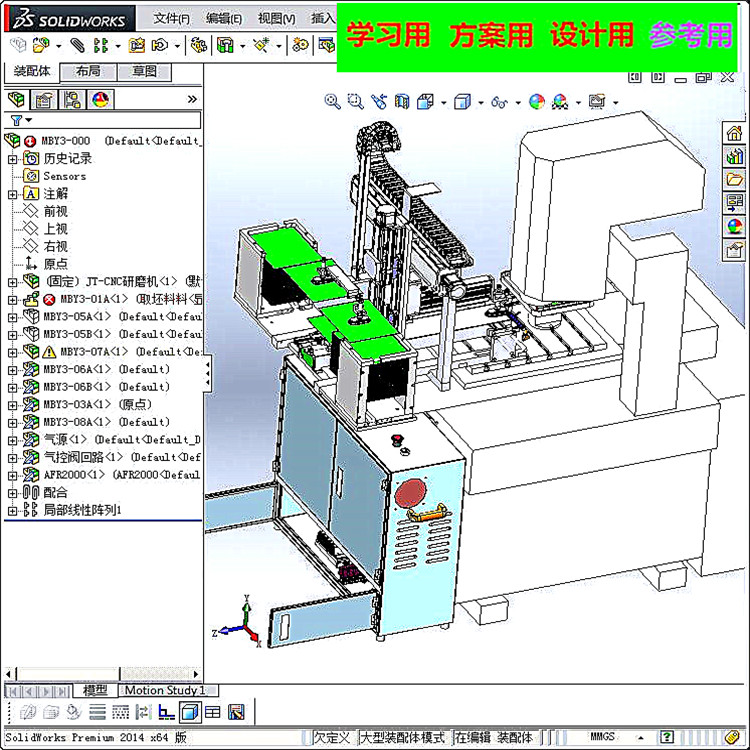Viewport: 750px width, 750px height.
Task: Open the File Explorer folder icon in the task pane
Action: pos(734,179)
